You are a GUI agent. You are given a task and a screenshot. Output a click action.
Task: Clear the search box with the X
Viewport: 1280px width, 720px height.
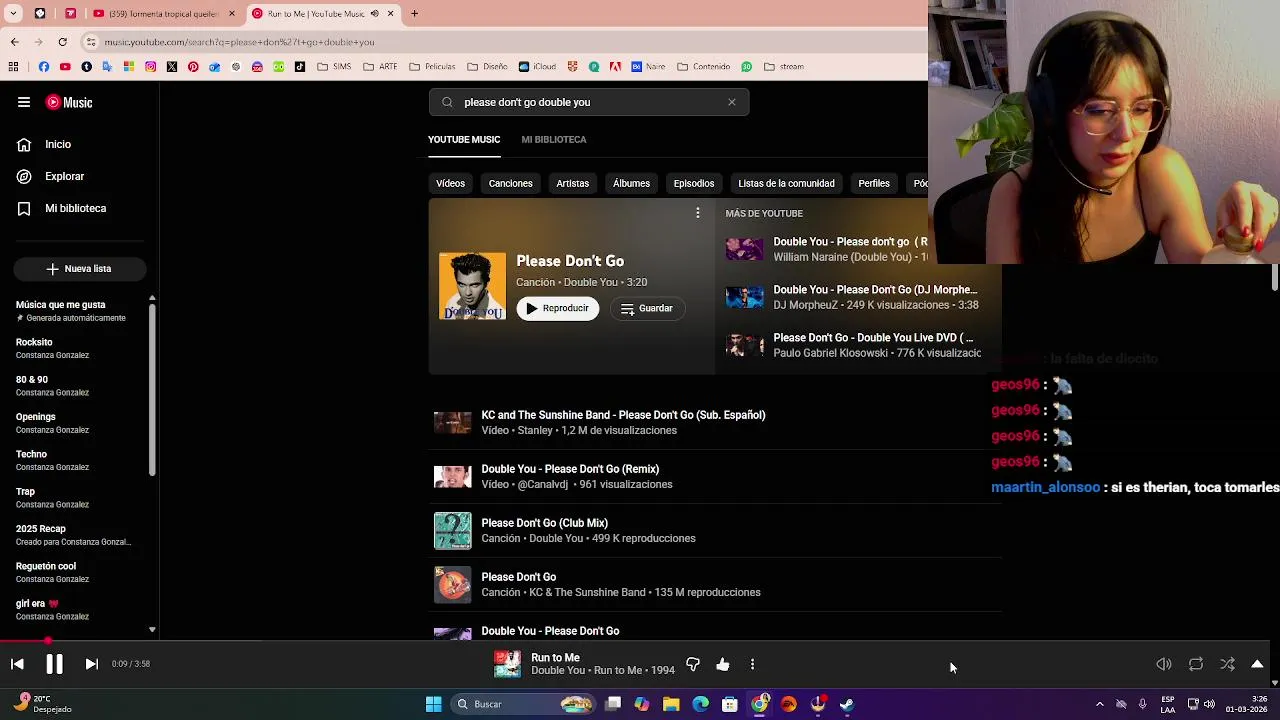pos(732,102)
